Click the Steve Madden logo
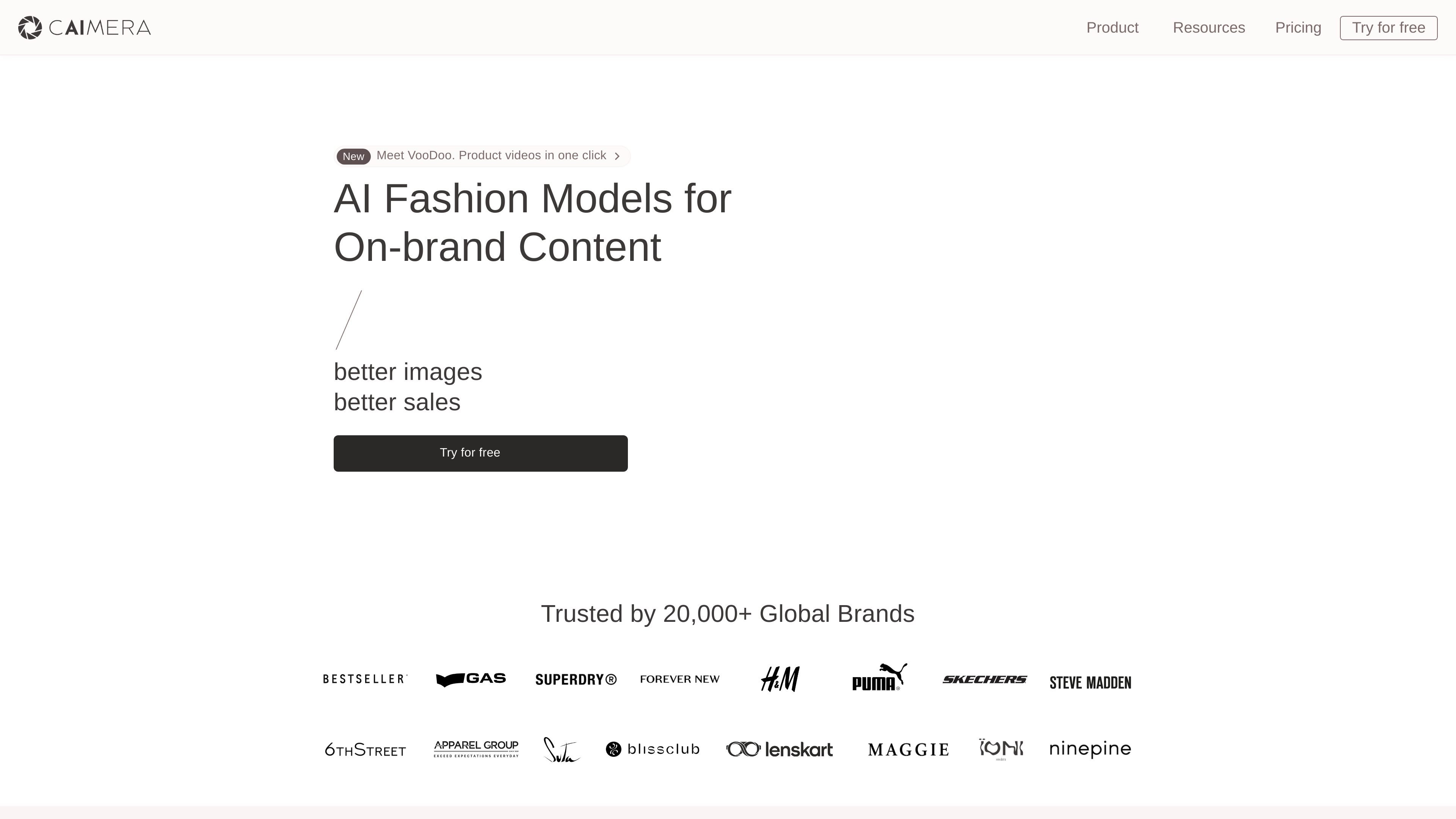 coord(1090,683)
